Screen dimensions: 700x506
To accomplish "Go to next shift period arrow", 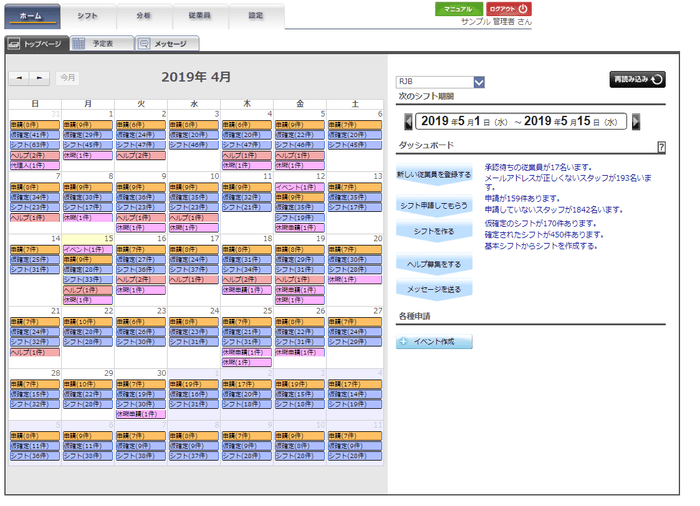I will tap(636, 121).
